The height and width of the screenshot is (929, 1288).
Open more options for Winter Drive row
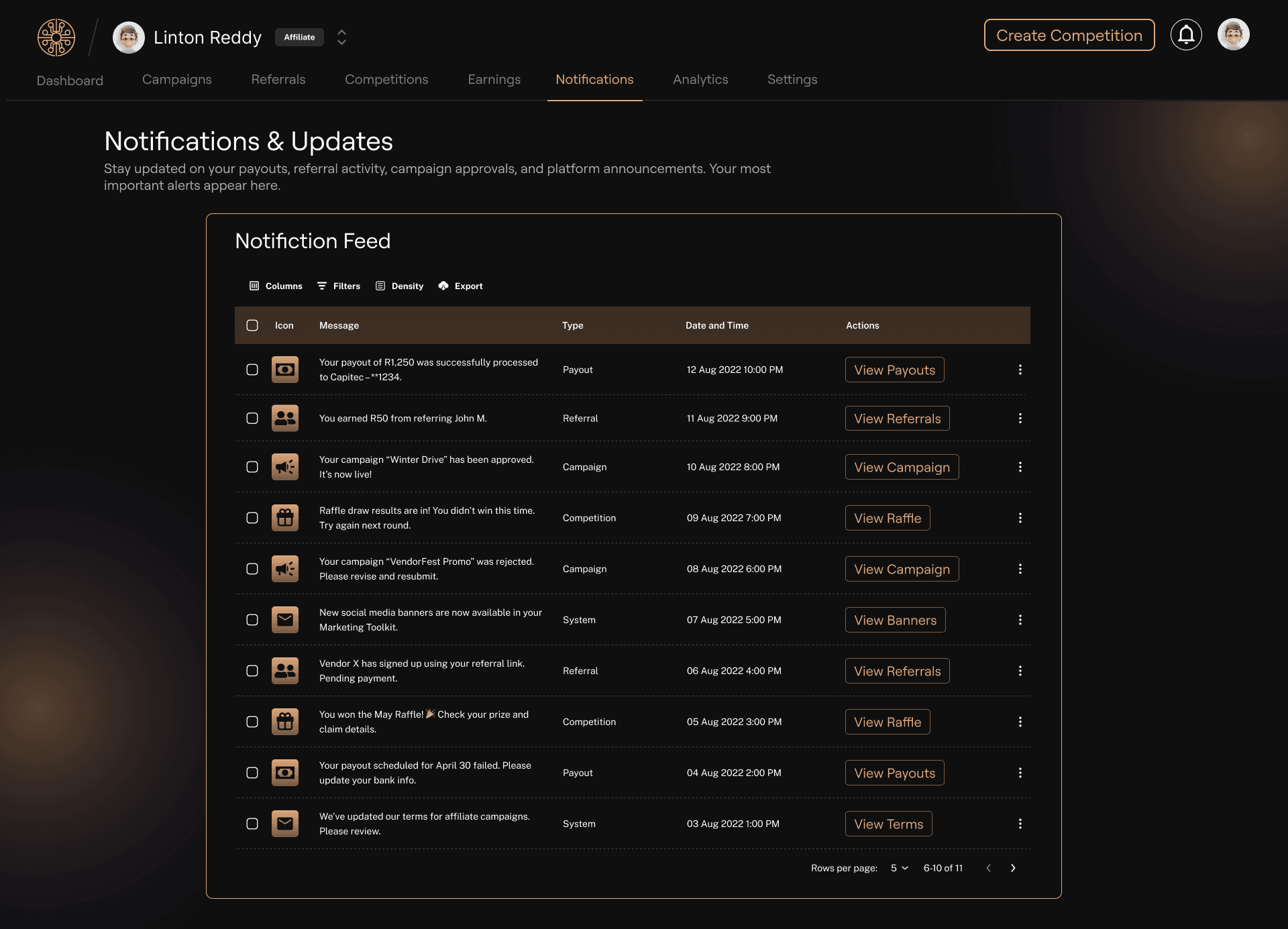pos(1020,467)
